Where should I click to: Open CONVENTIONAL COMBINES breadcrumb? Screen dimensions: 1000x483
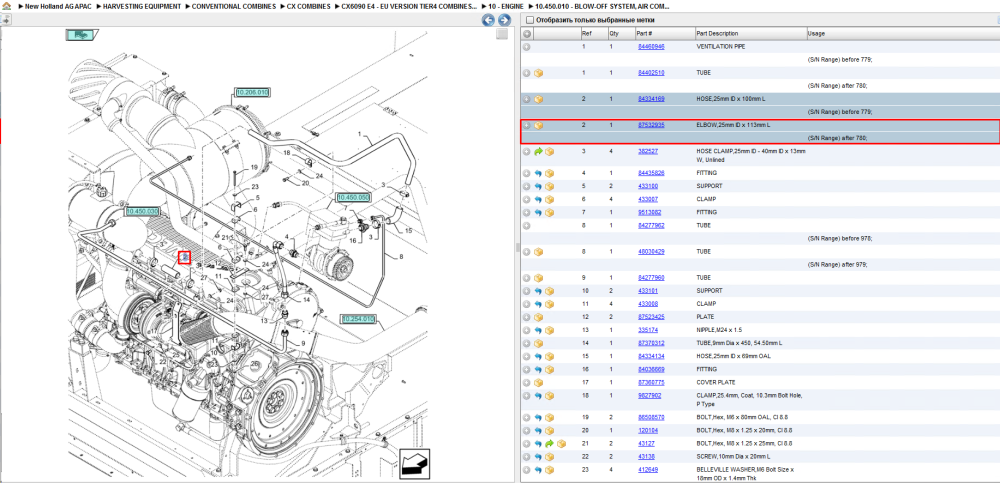[x=234, y=6]
